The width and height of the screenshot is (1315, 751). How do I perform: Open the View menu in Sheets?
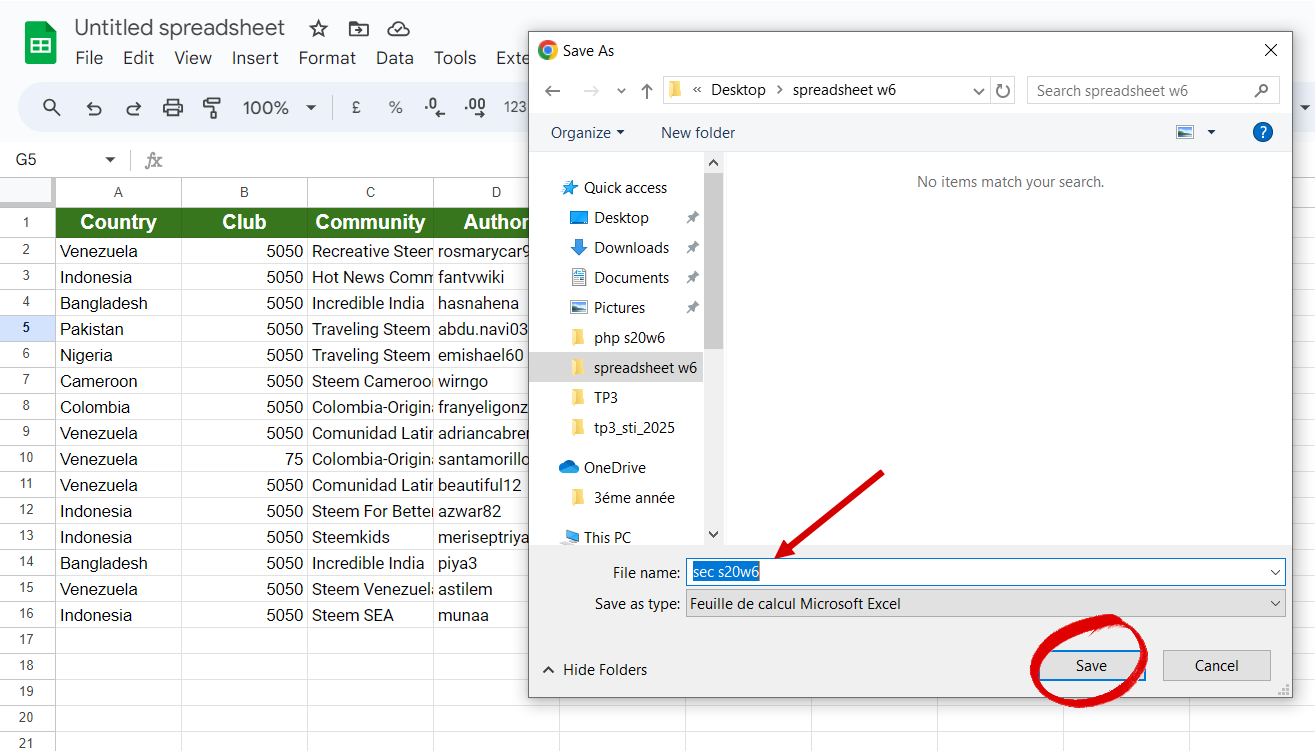click(x=193, y=58)
